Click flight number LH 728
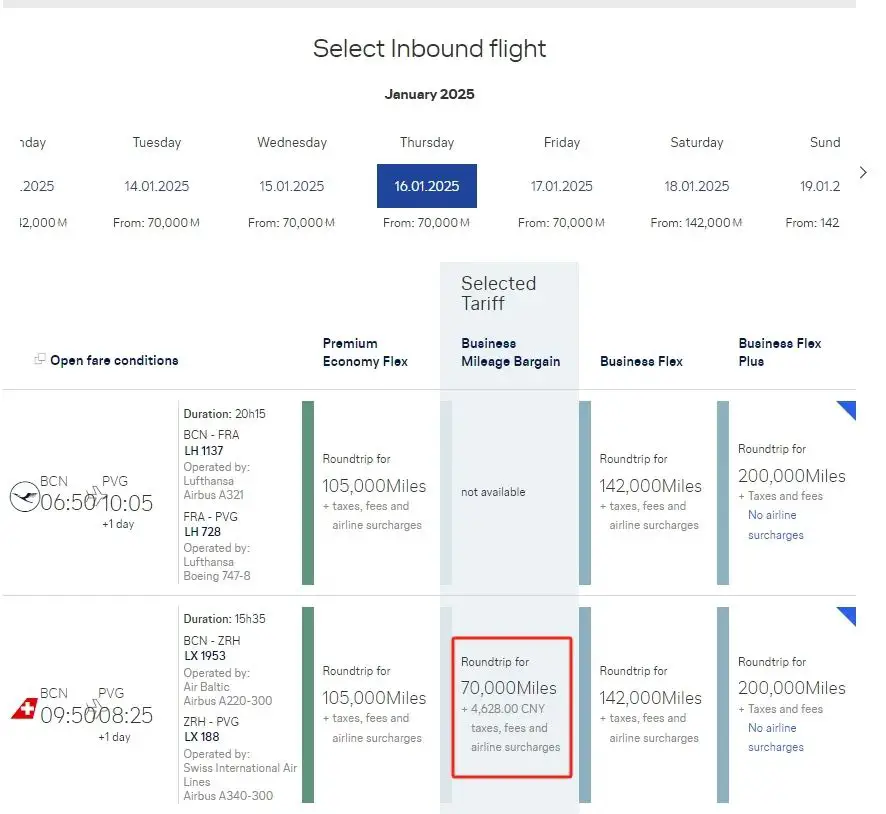Image resolution: width=886 pixels, height=814 pixels. 202,532
